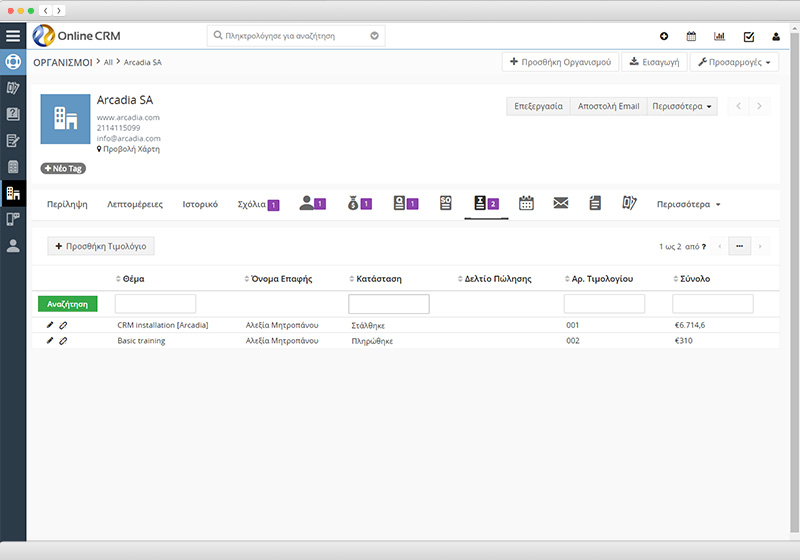Open the contacts person sidebar icon
800x560 pixels.
13,246
